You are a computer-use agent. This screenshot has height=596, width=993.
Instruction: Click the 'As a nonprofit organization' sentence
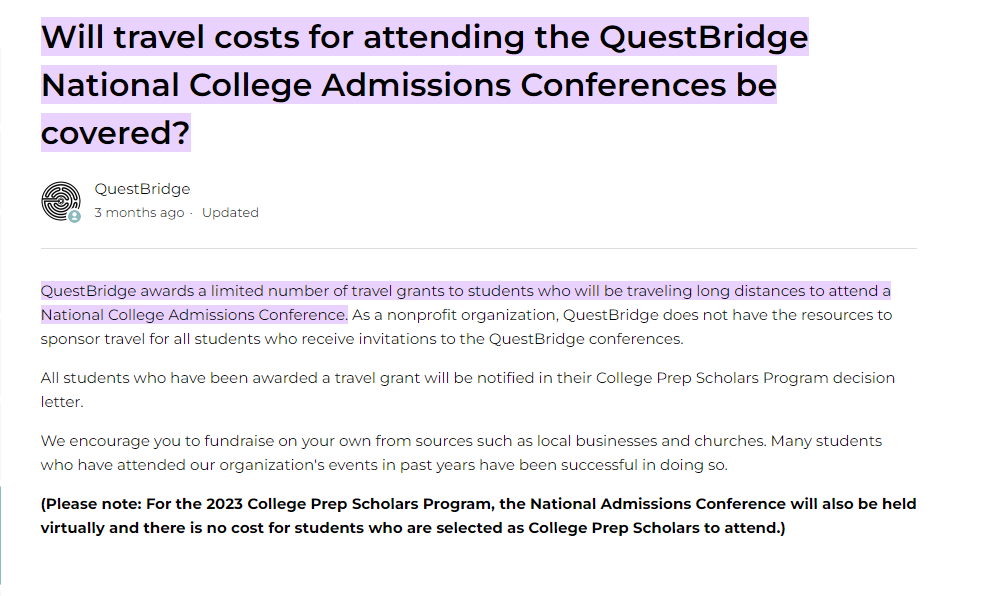click(x=466, y=327)
